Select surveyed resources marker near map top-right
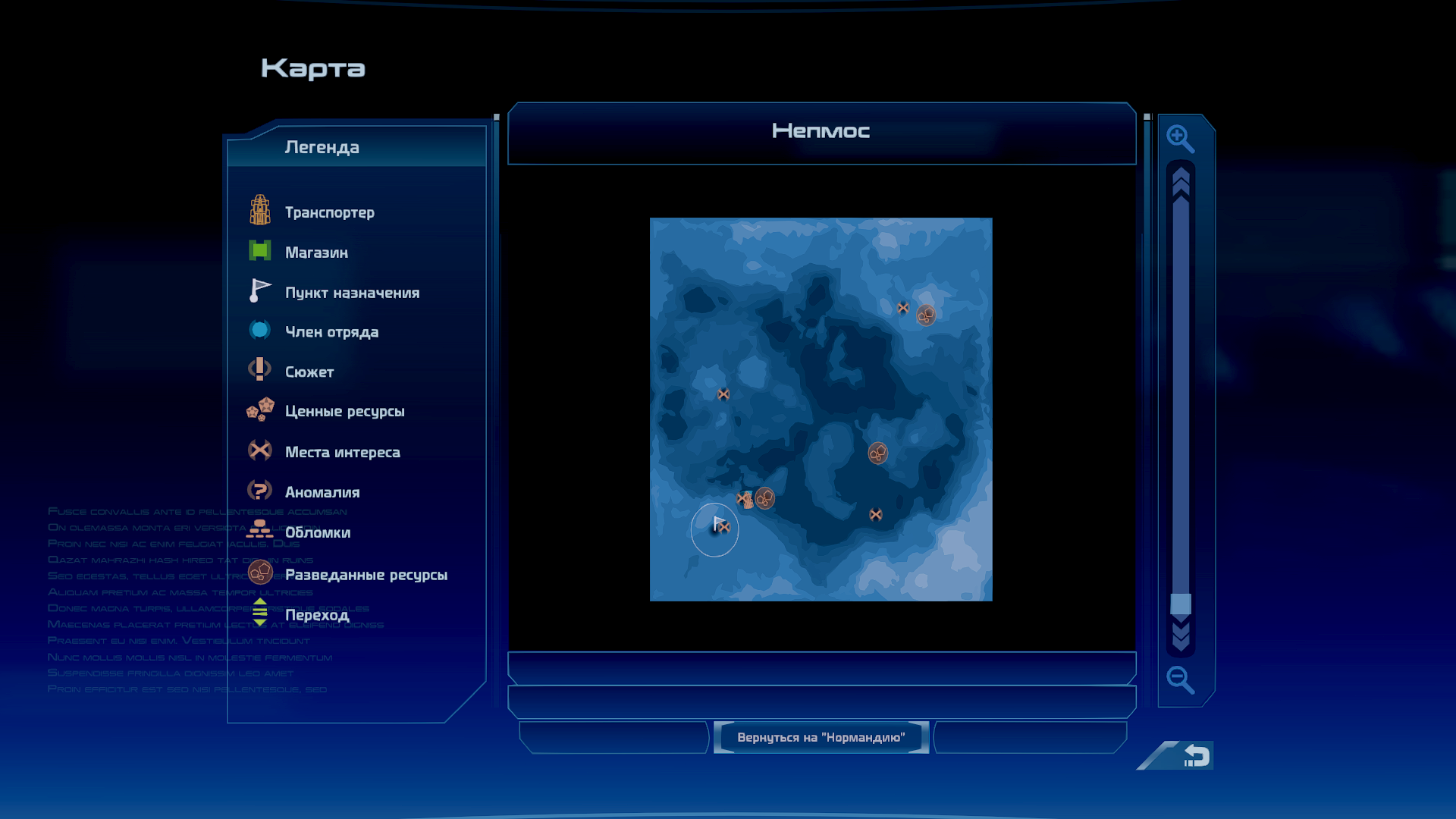This screenshot has width=1456, height=819. (926, 315)
